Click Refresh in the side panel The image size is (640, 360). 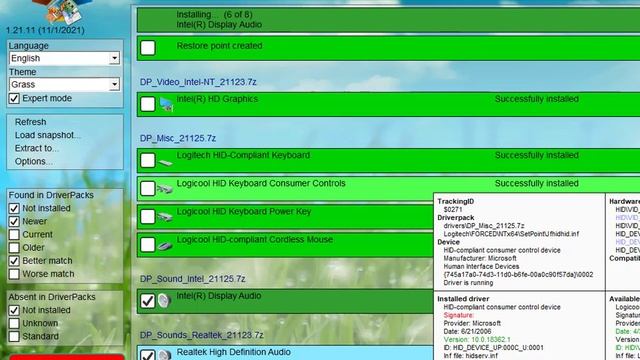(31, 122)
